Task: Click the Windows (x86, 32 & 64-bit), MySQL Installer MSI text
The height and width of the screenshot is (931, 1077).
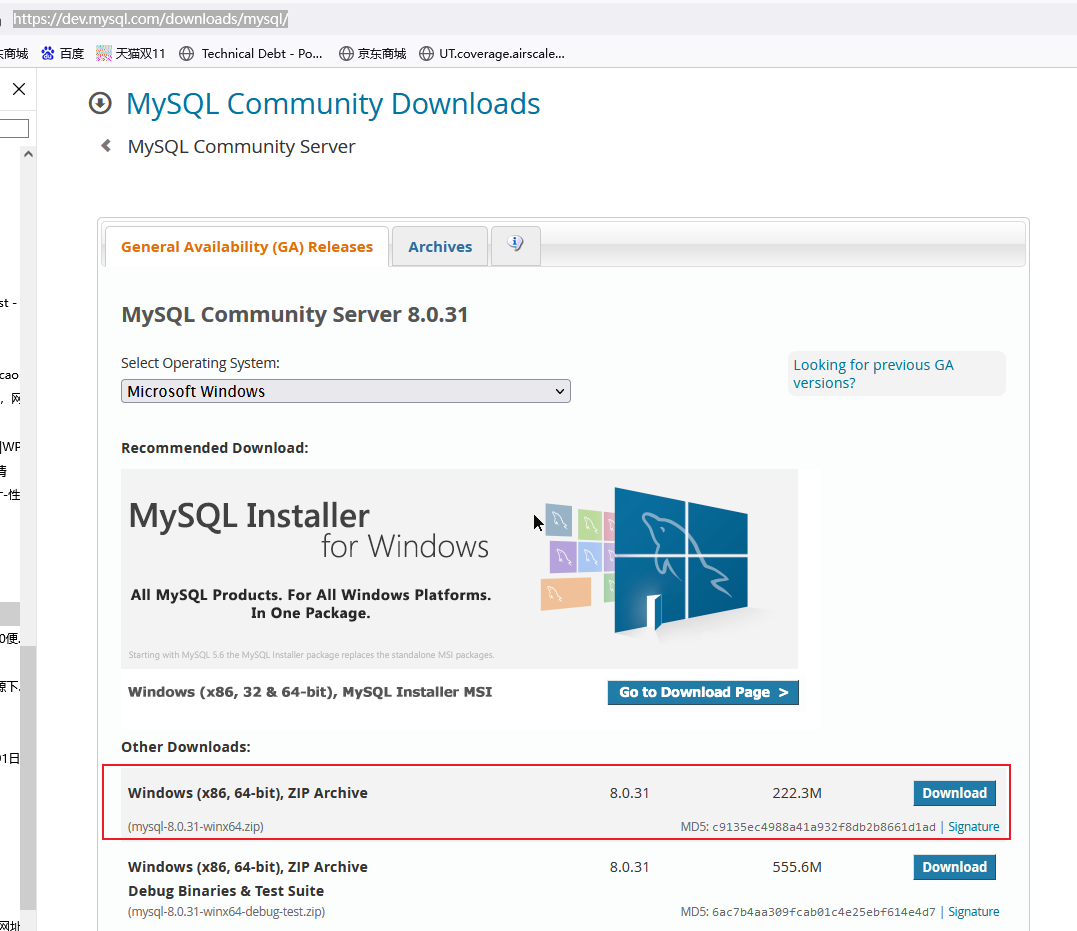Action: 310,692
